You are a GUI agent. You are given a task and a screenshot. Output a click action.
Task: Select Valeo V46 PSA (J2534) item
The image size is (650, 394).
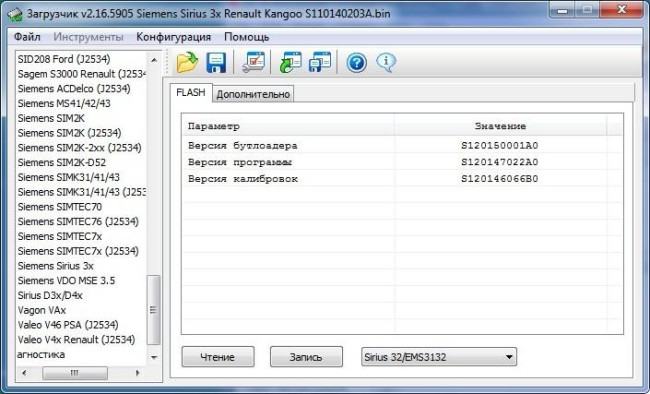[x=68, y=325]
